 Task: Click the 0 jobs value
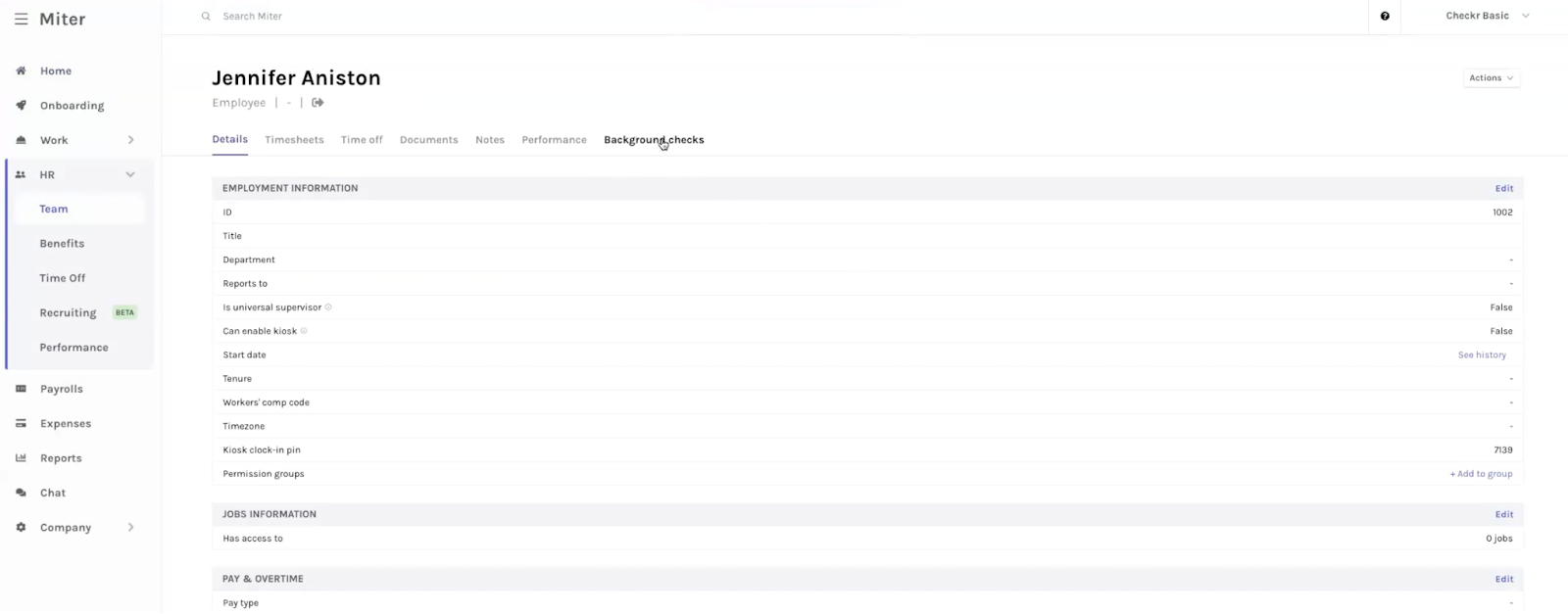point(1499,539)
